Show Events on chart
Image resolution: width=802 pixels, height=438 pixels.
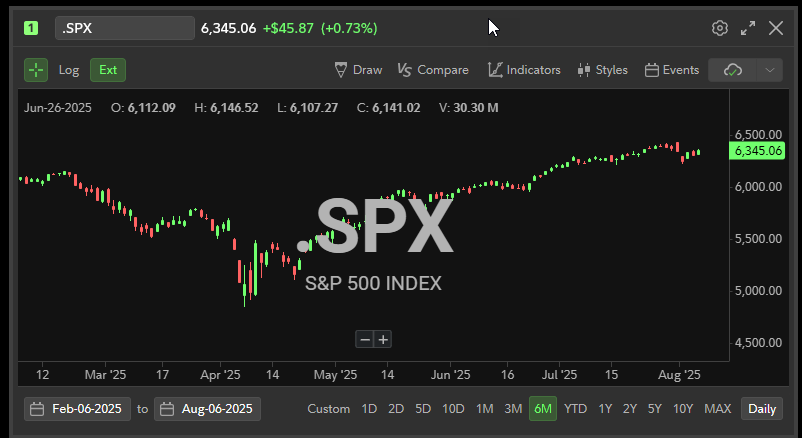(672, 70)
